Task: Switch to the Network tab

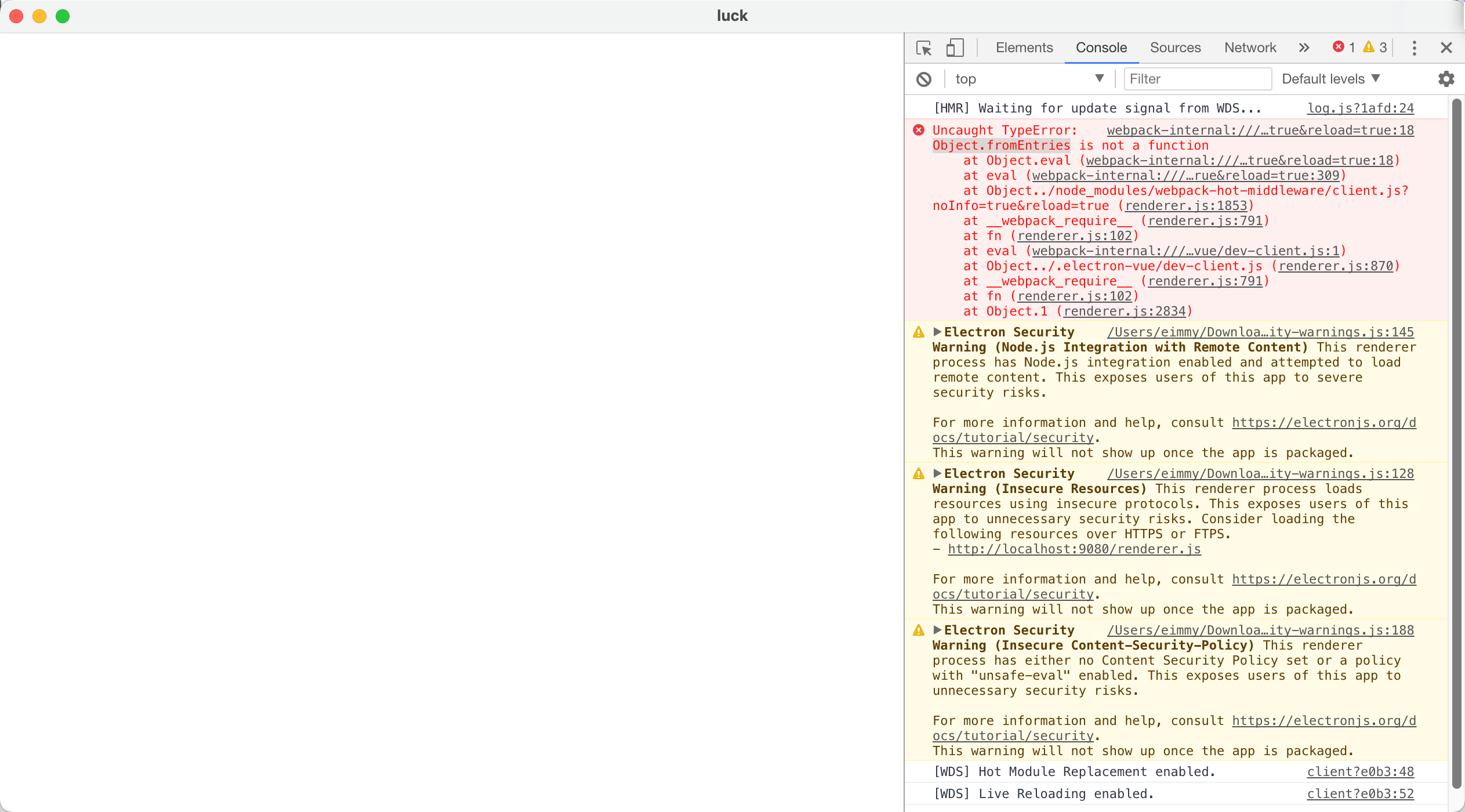Action: pyautogui.click(x=1250, y=48)
